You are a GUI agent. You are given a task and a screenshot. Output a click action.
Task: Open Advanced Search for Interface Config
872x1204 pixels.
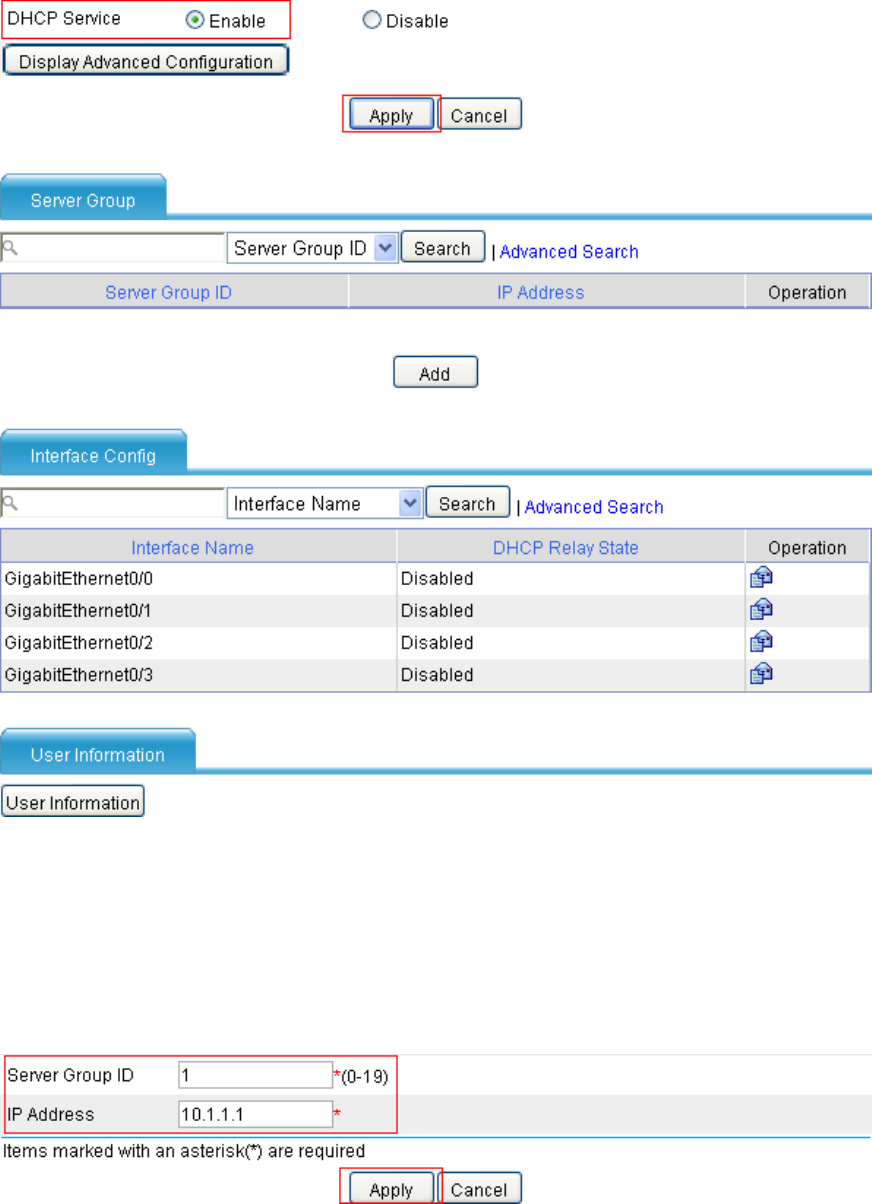pos(594,507)
